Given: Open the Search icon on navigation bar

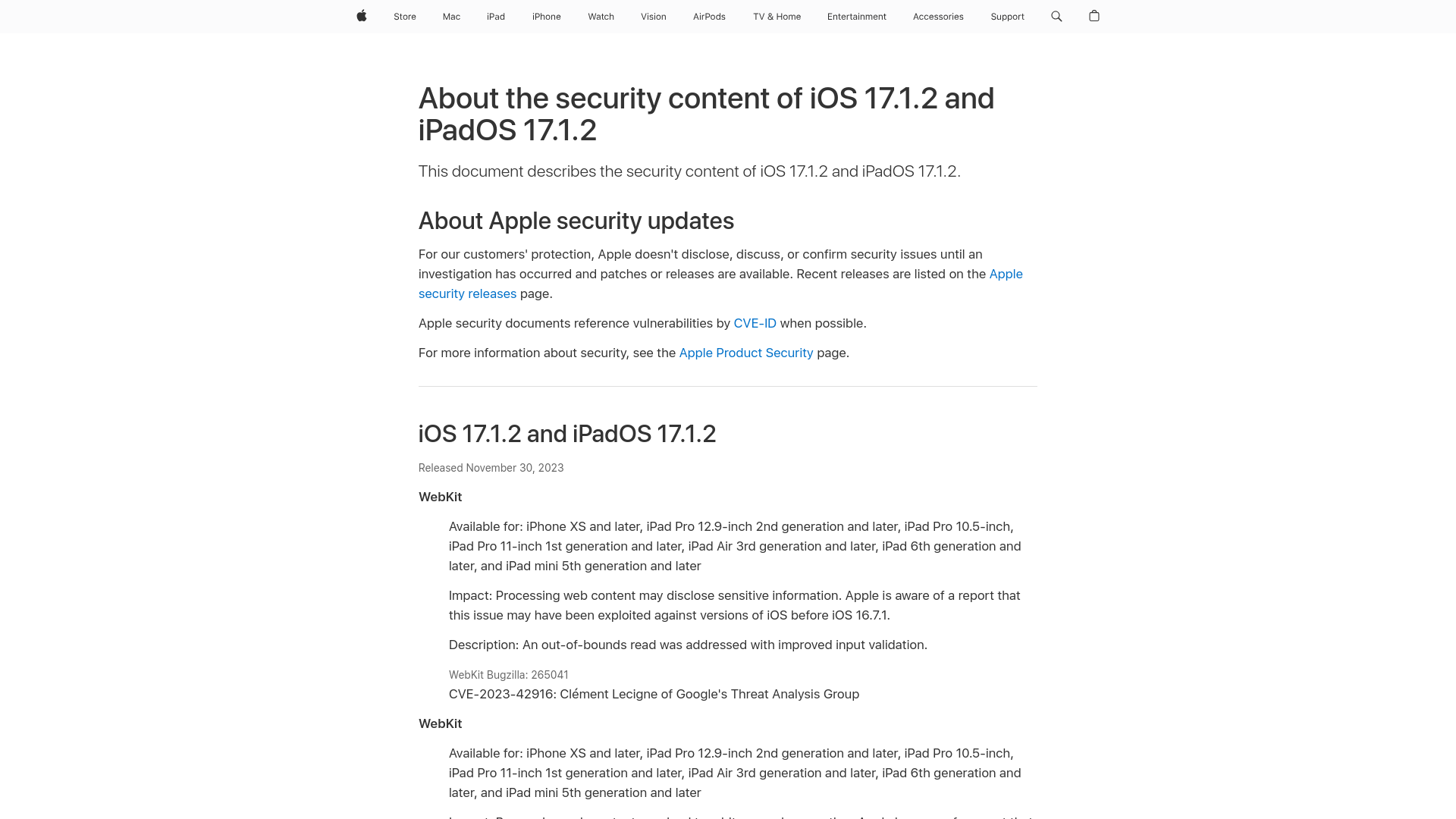Looking at the screenshot, I should (x=1057, y=16).
